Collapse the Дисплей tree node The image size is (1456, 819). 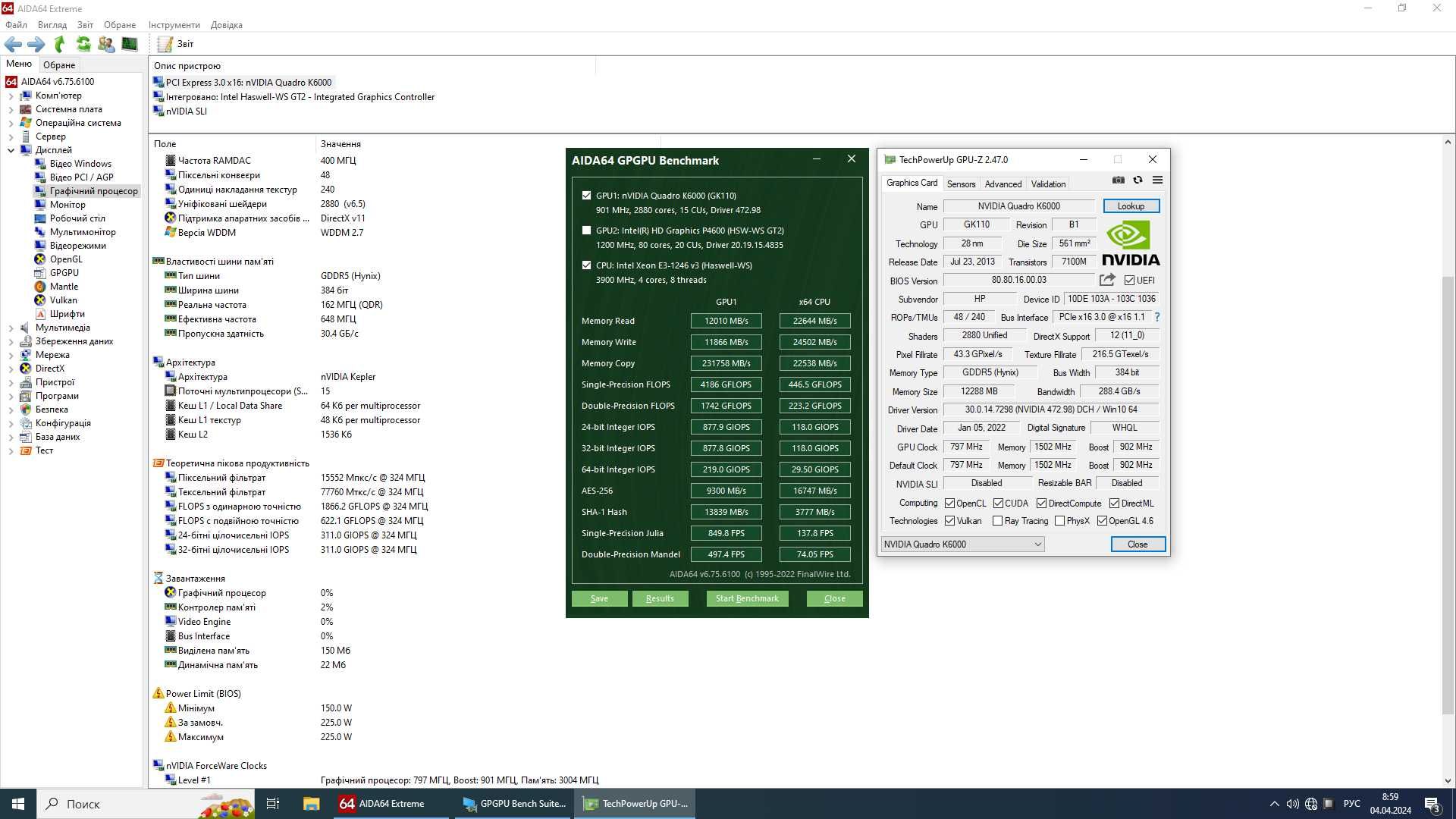[x=11, y=150]
